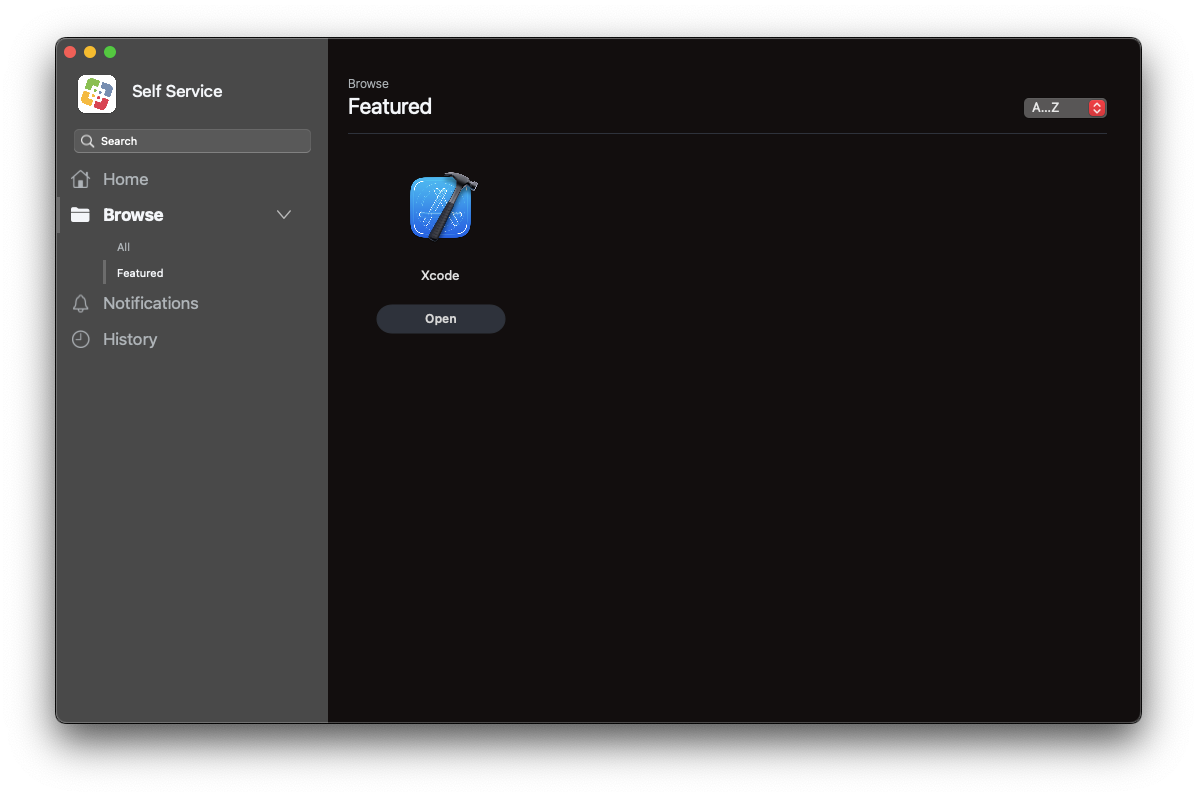1197x797 pixels.
Task: Click the Featured page heading
Action: coord(389,106)
